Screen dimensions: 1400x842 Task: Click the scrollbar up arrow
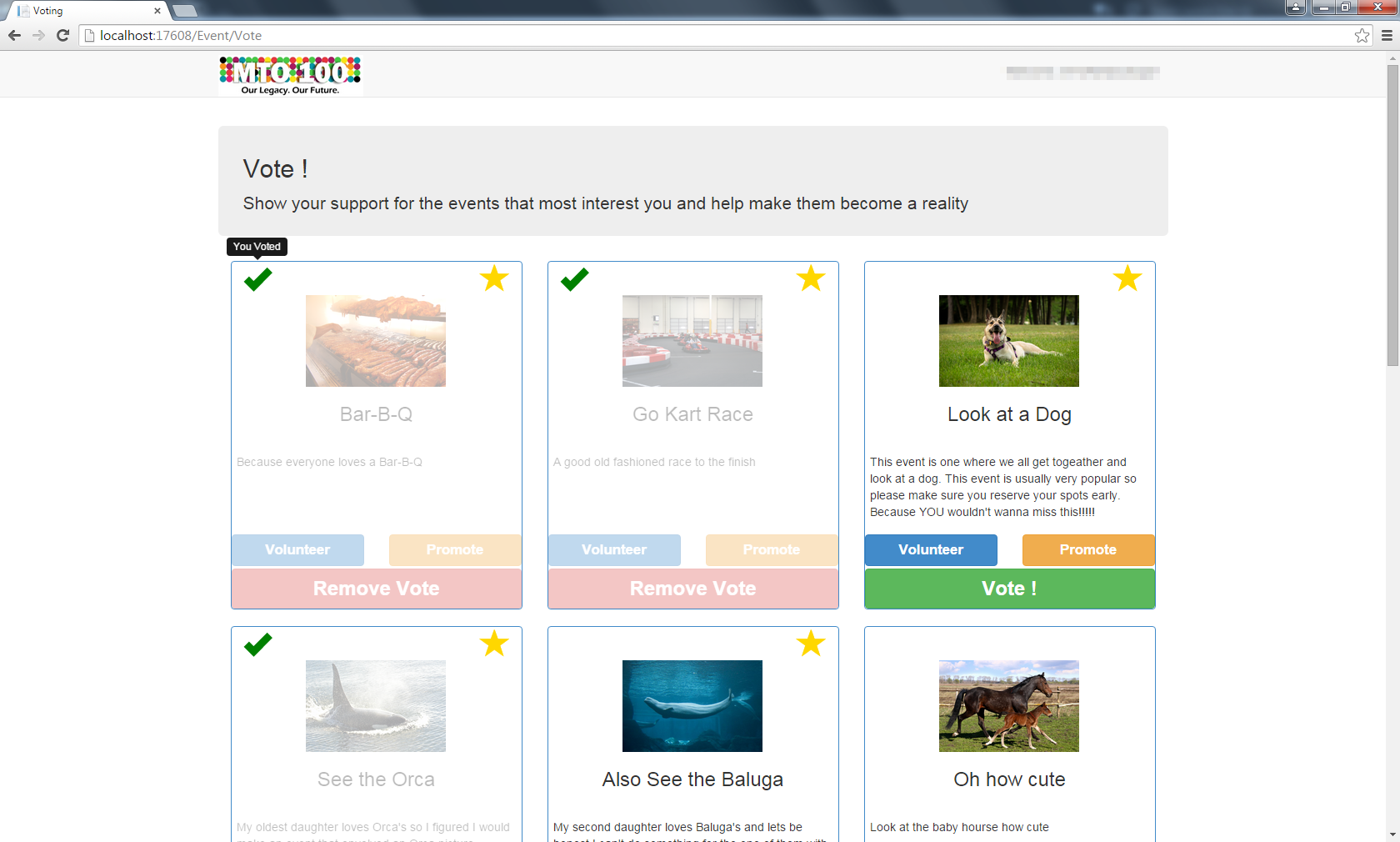tap(1392, 58)
